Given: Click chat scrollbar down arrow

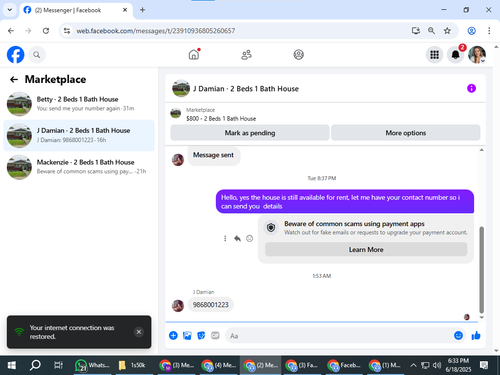Looking at the screenshot, I should click(481, 317).
